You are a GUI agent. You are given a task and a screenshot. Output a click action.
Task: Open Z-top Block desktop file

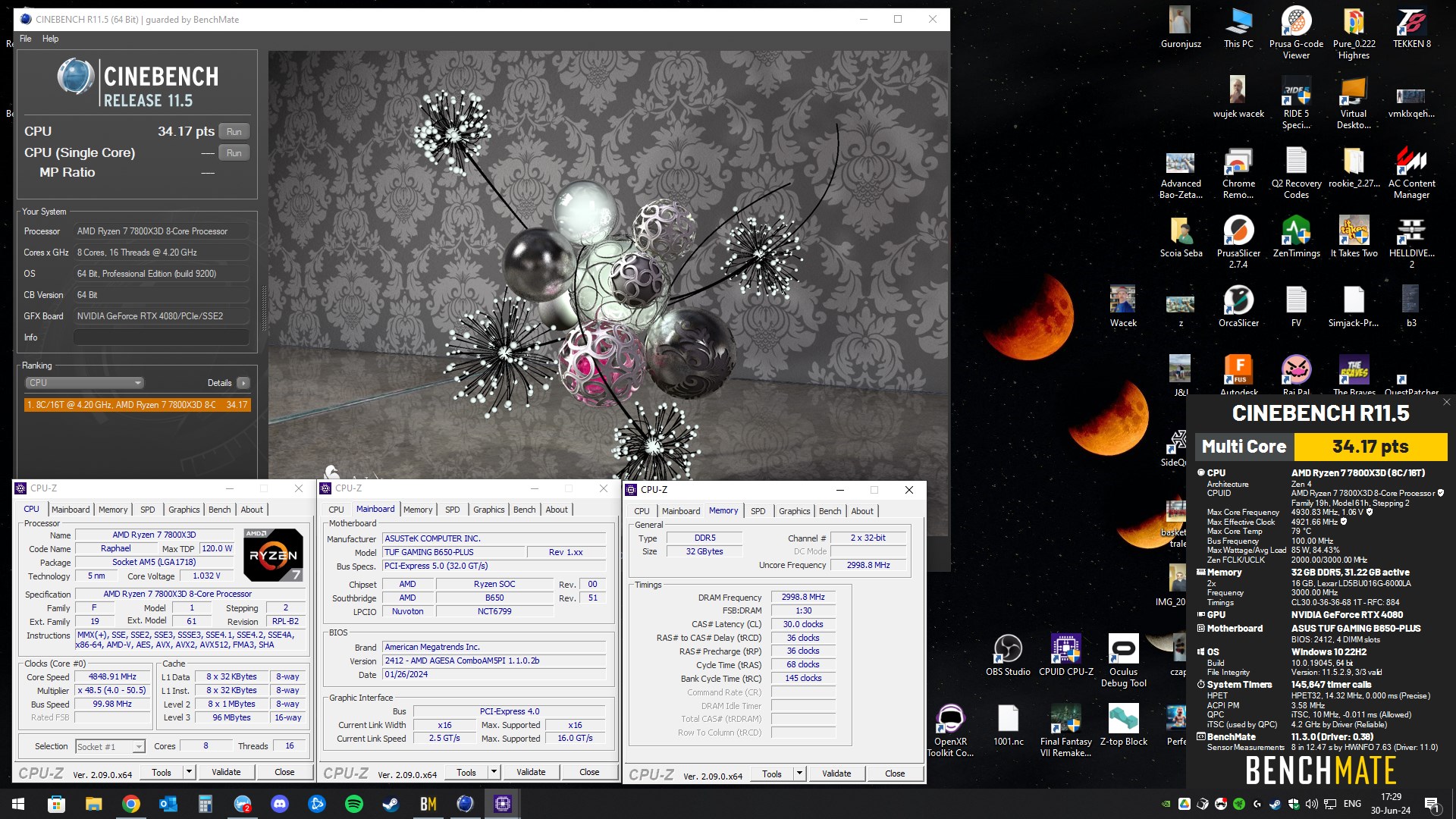[1123, 725]
